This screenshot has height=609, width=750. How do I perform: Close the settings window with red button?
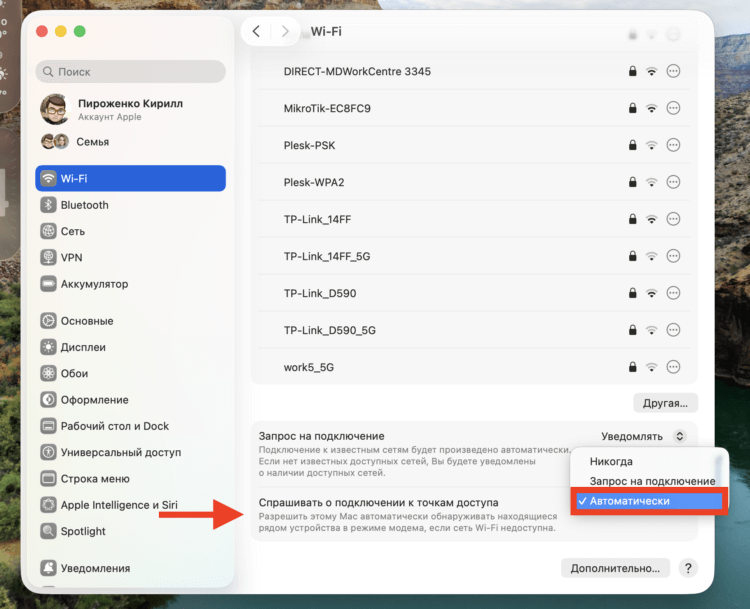pos(42,32)
